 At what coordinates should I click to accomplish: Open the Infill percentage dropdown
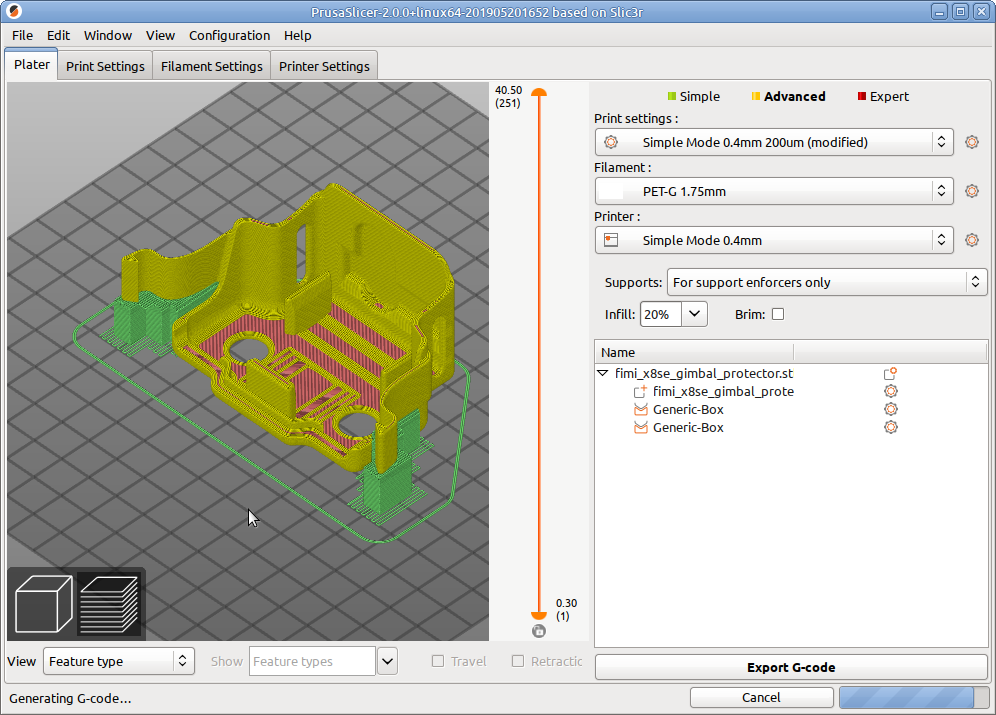coord(695,314)
